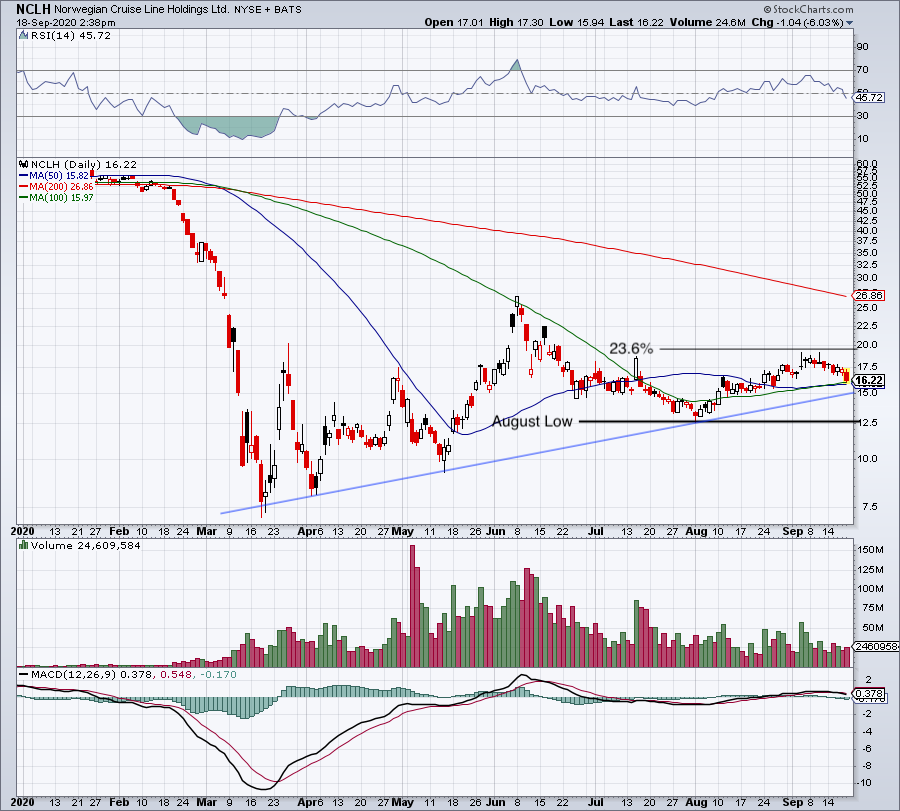
Task: Click the Volume 24.6M header value
Action: [707, 22]
